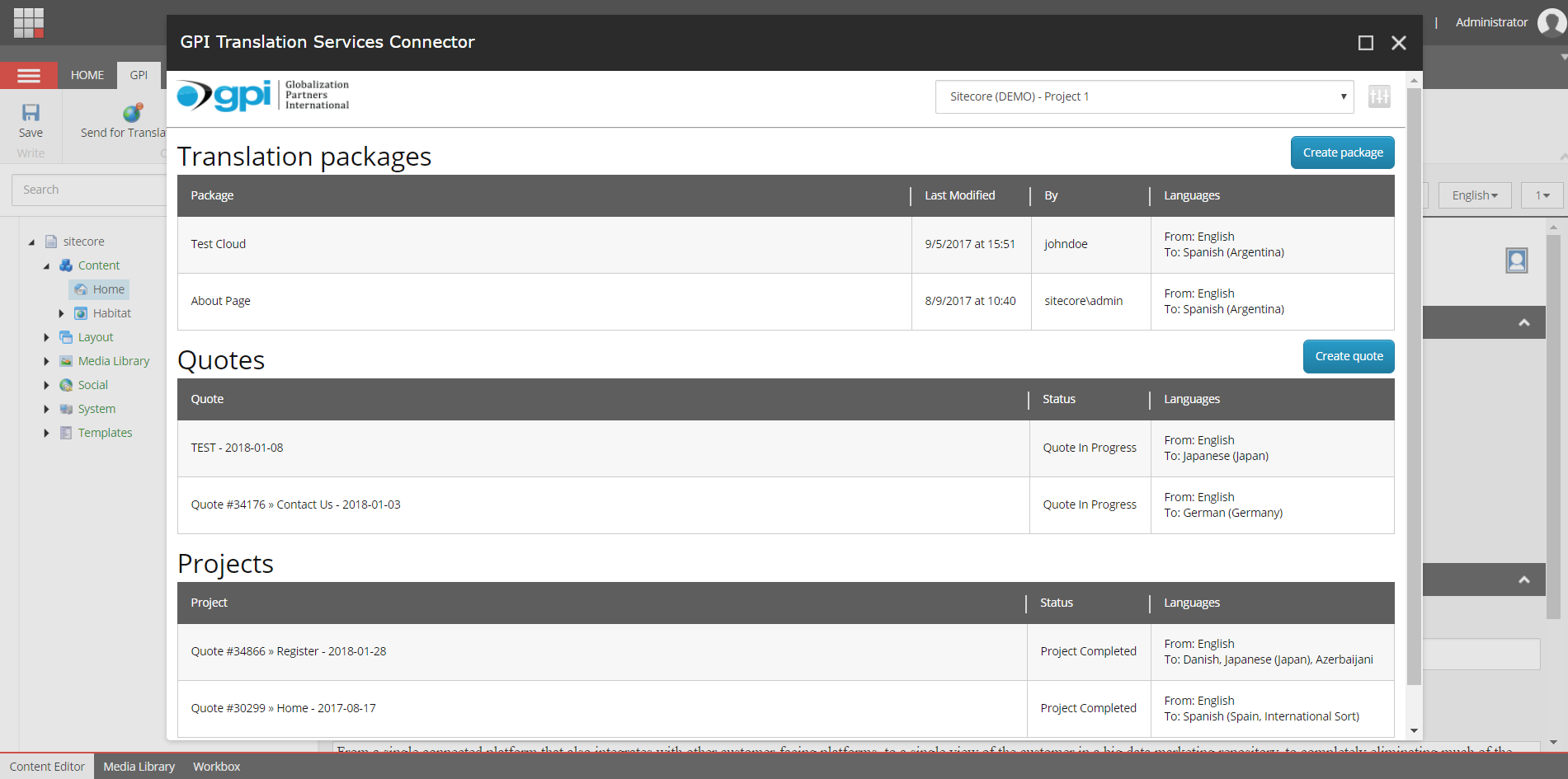Maximize the GPI connector dialog
1568x779 pixels.
click(1366, 43)
